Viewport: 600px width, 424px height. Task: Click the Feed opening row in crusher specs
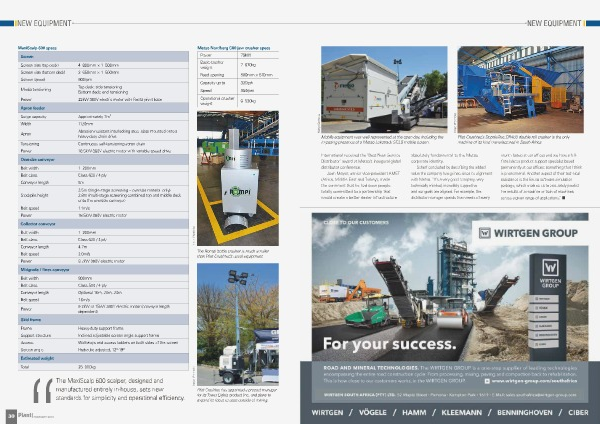pyautogui.click(x=238, y=75)
